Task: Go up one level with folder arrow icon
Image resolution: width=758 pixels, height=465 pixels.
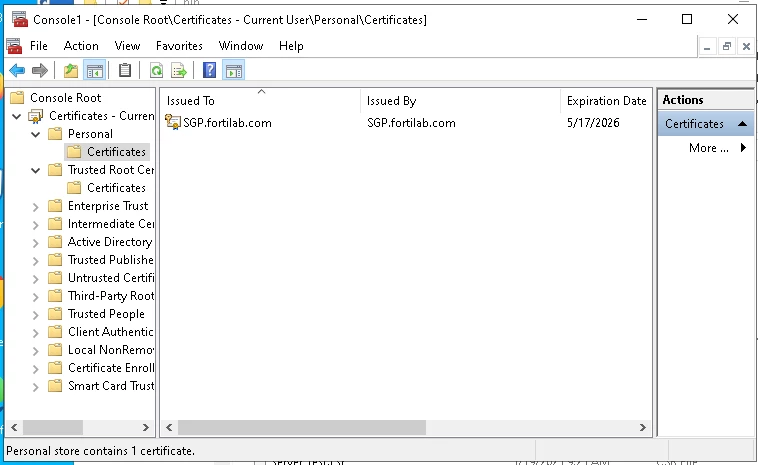Action: coord(71,71)
